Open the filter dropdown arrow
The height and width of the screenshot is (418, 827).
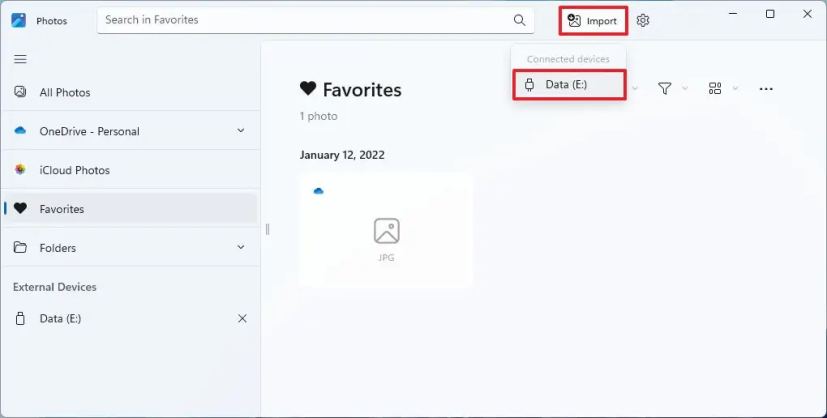click(x=685, y=89)
